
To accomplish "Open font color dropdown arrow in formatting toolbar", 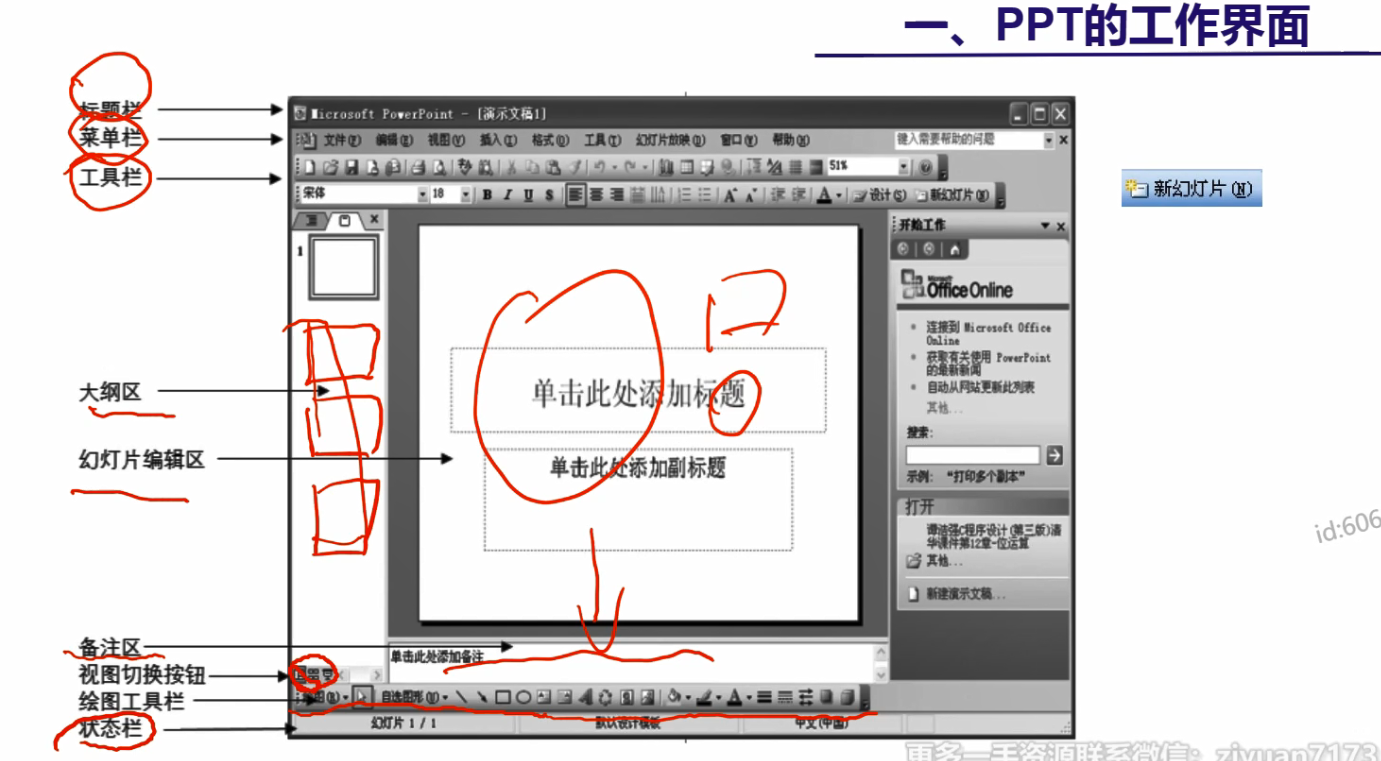I will (839, 194).
